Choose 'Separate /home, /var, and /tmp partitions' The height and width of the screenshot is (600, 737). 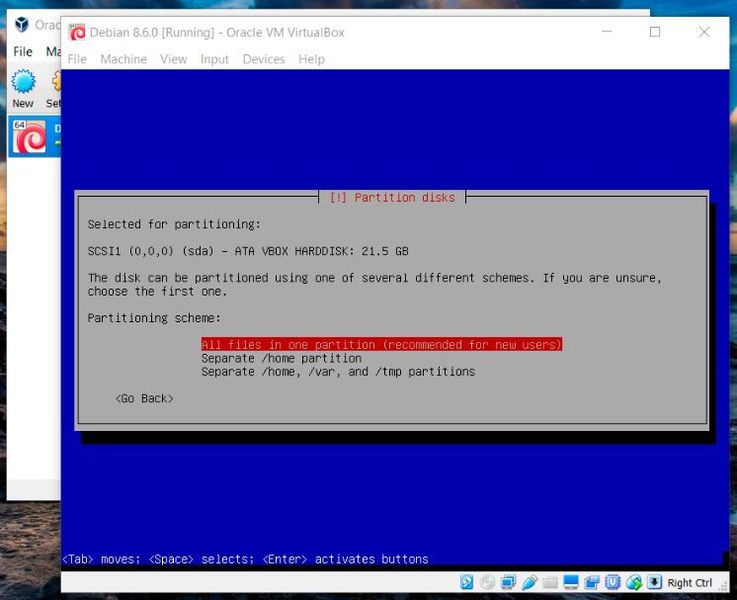point(338,372)
